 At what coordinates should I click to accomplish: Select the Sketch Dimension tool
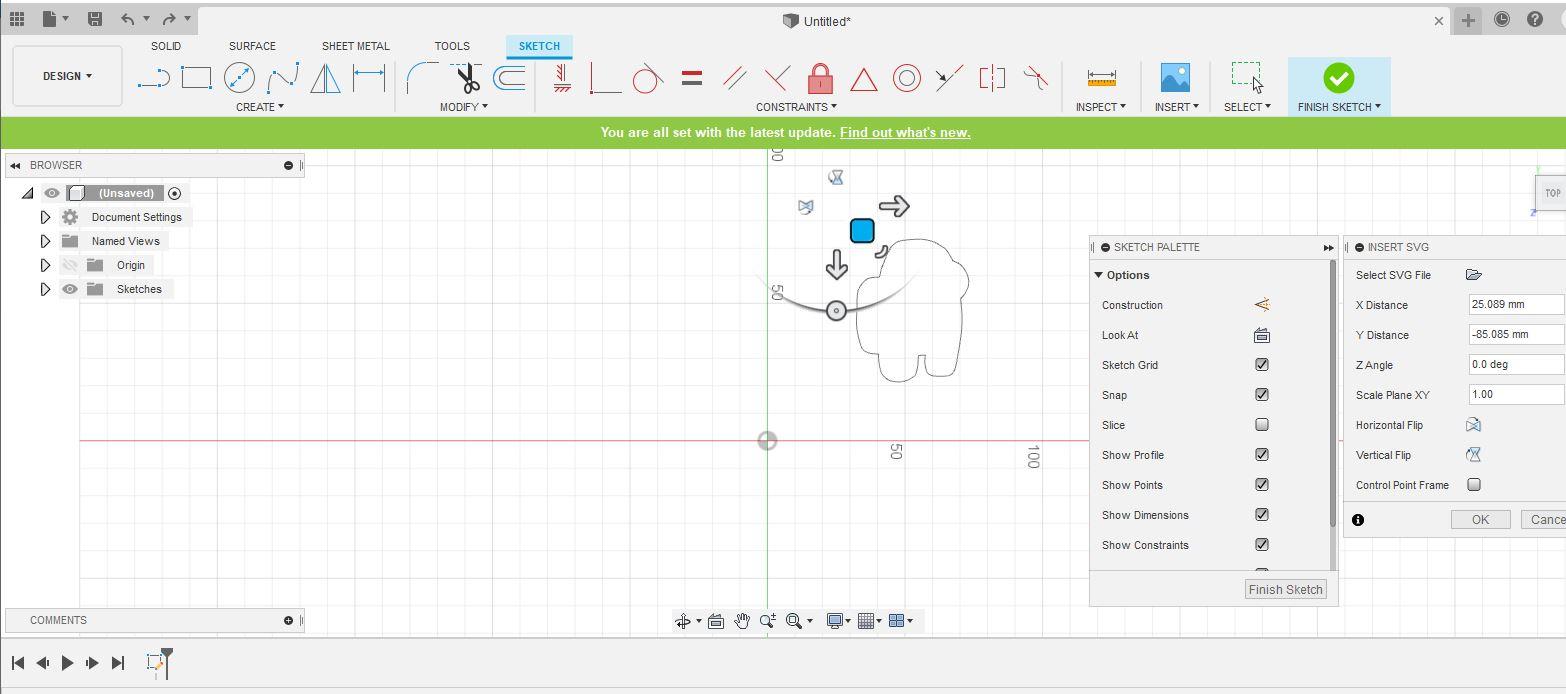369,77
